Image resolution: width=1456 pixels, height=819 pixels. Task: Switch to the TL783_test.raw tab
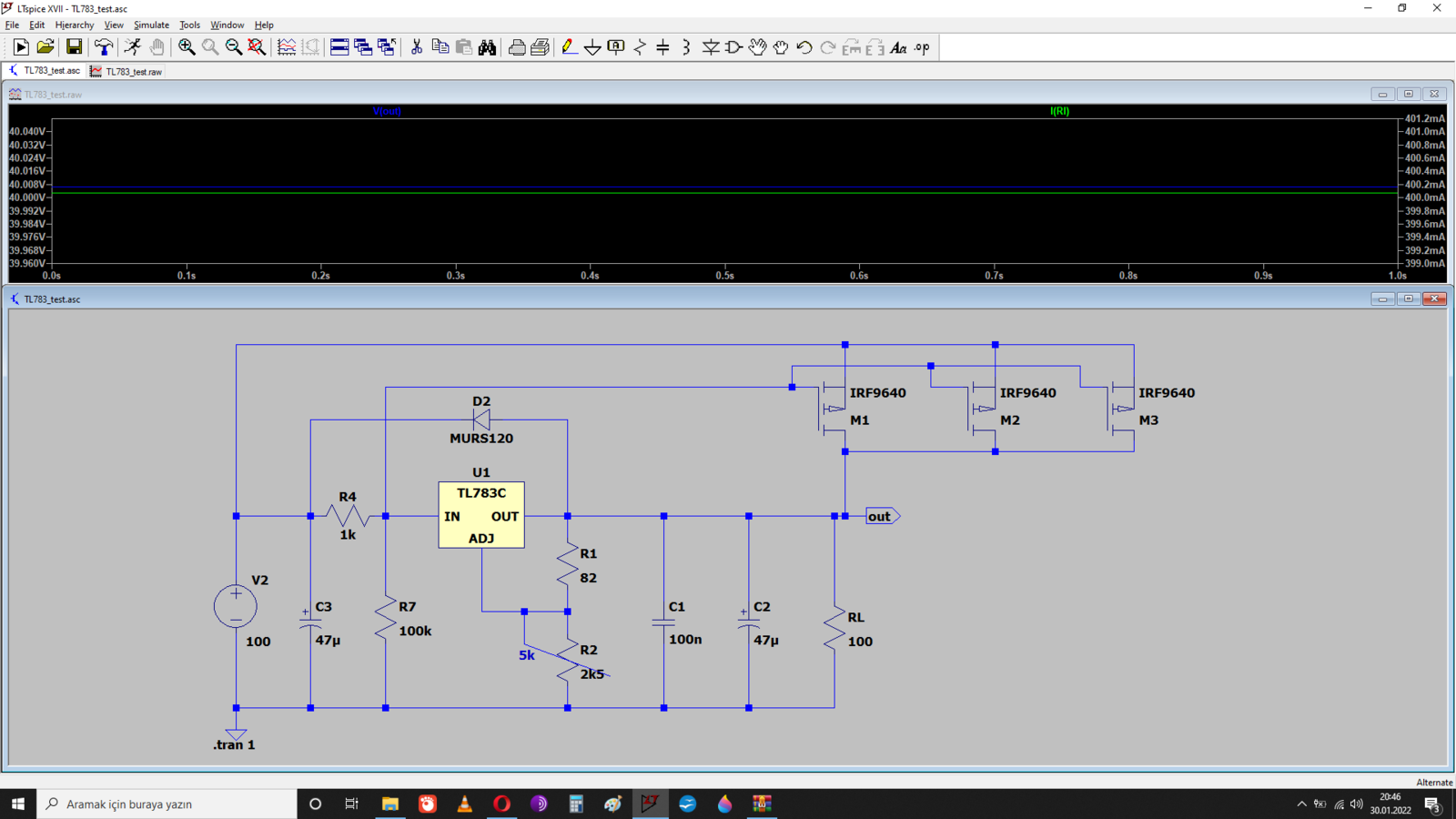[126, 71]
